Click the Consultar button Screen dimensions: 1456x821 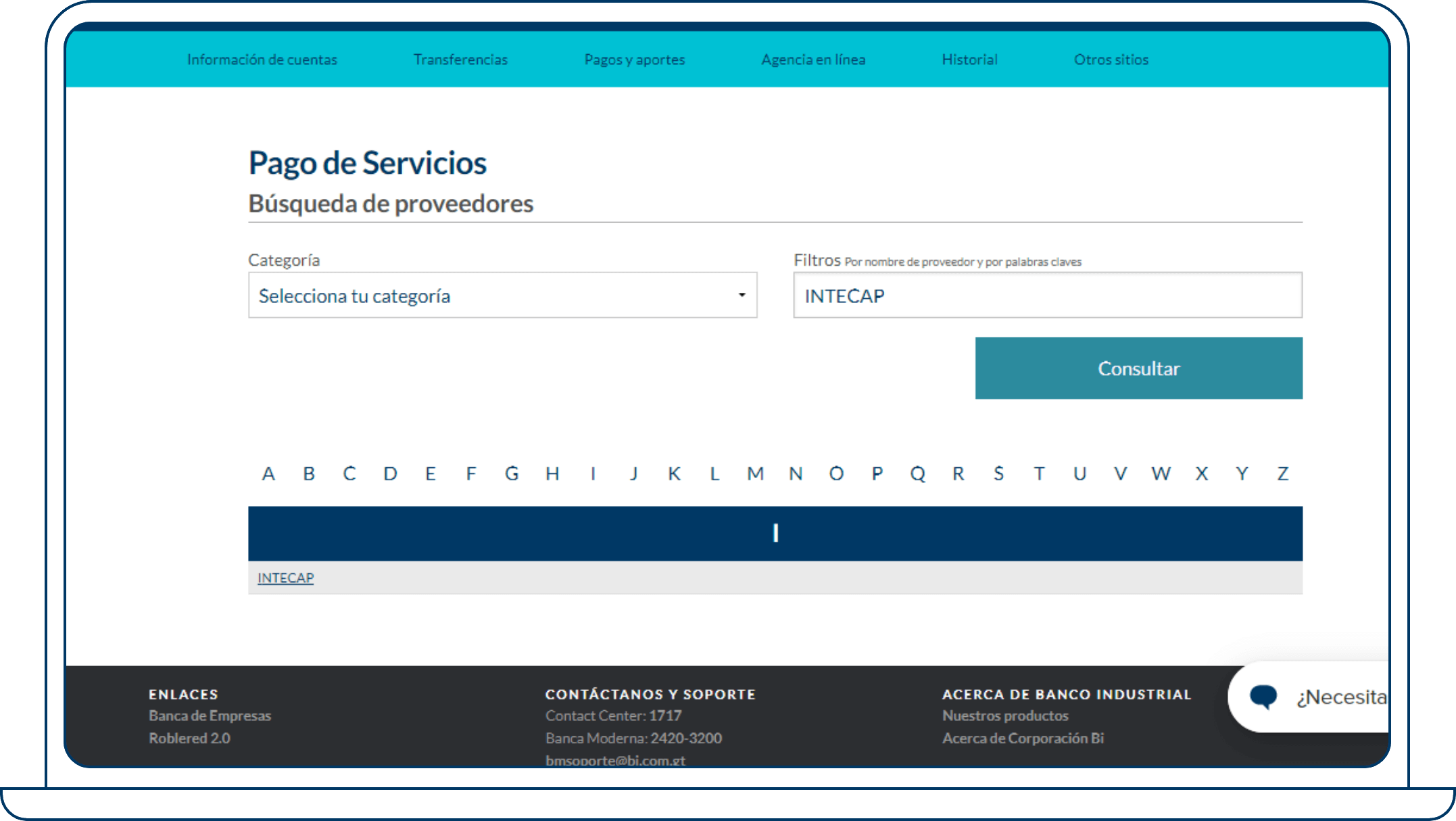tap(1138, 369)
